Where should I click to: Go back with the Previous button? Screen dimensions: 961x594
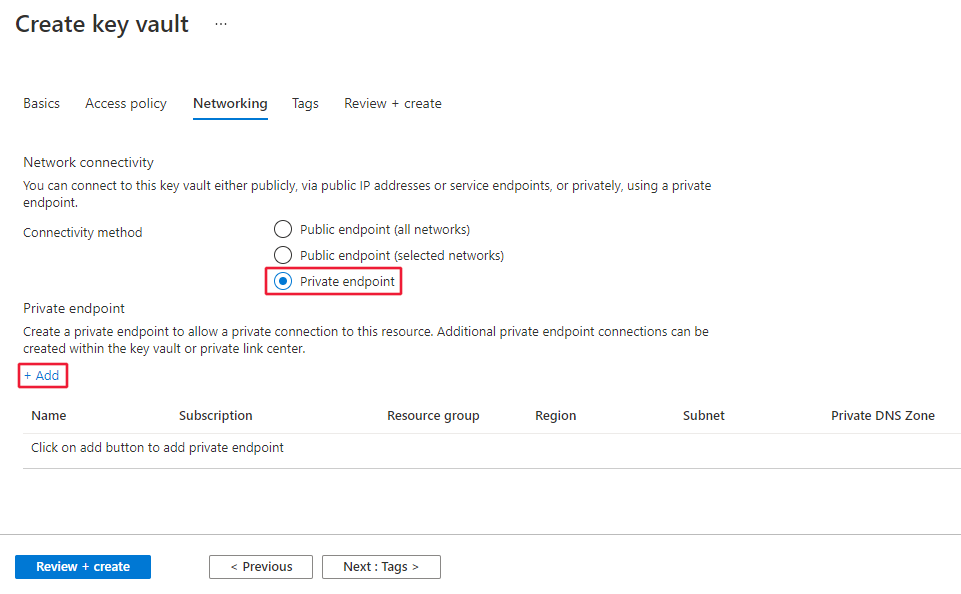tap(261, 567)
